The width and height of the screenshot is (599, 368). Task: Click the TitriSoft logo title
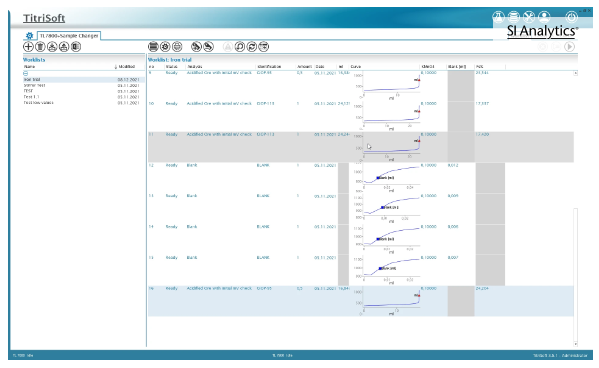tap(44, 18)
